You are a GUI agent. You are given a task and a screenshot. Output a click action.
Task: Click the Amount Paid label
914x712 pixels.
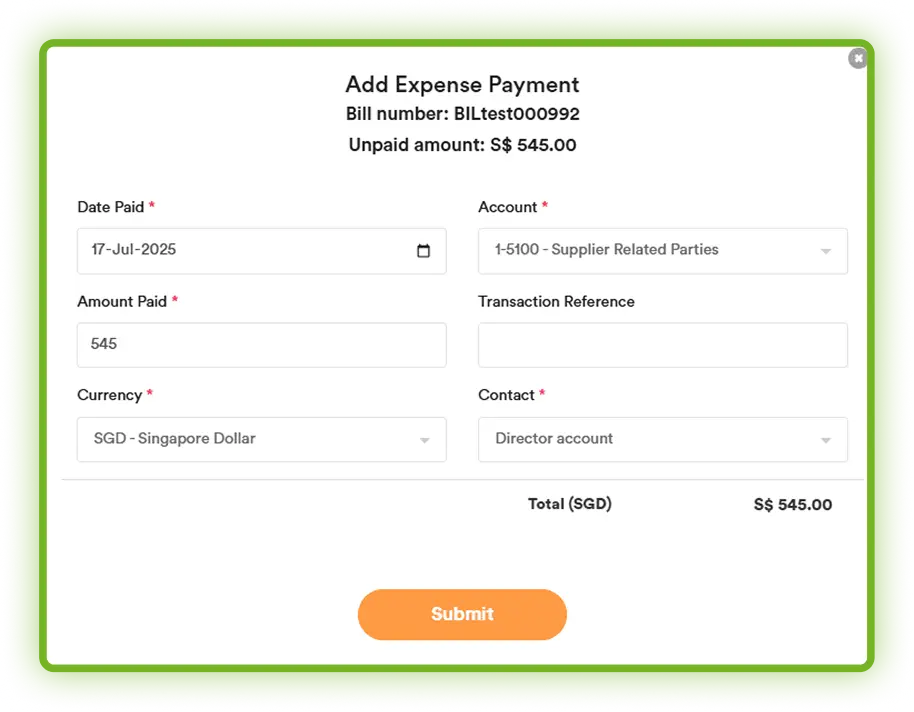click(x=122, y=301)
